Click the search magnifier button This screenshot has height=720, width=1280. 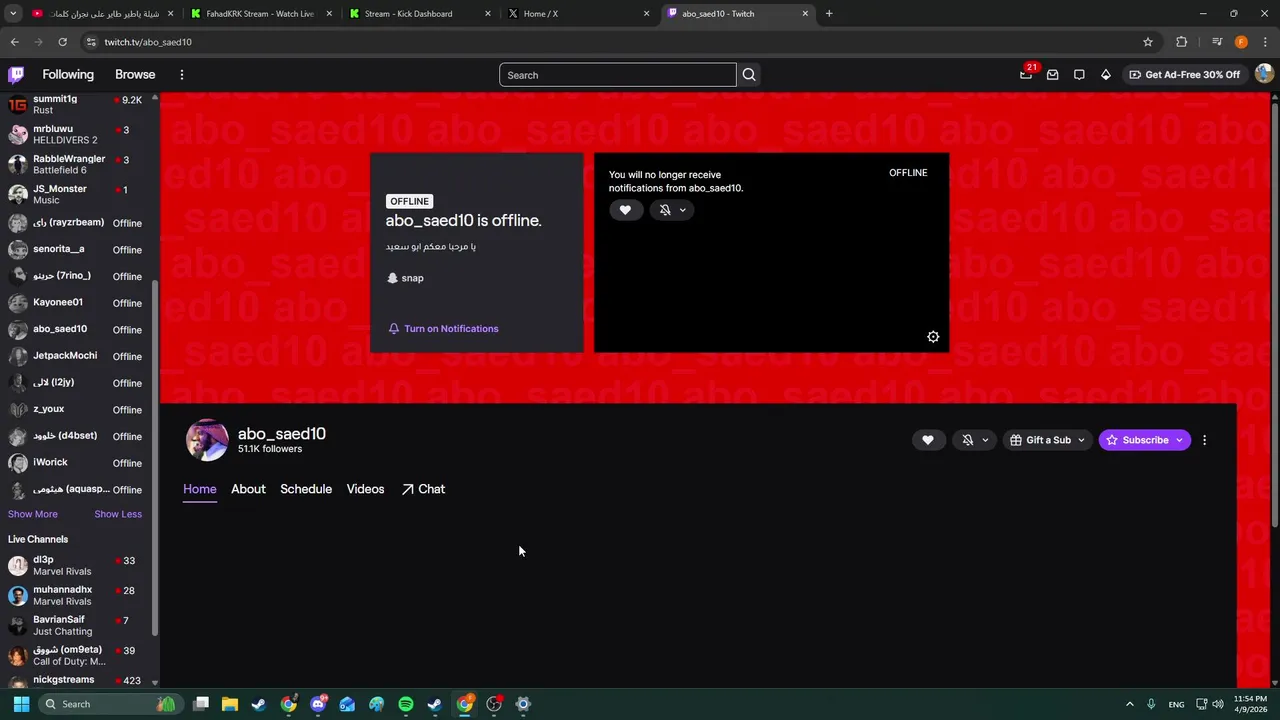coord(749,75)
